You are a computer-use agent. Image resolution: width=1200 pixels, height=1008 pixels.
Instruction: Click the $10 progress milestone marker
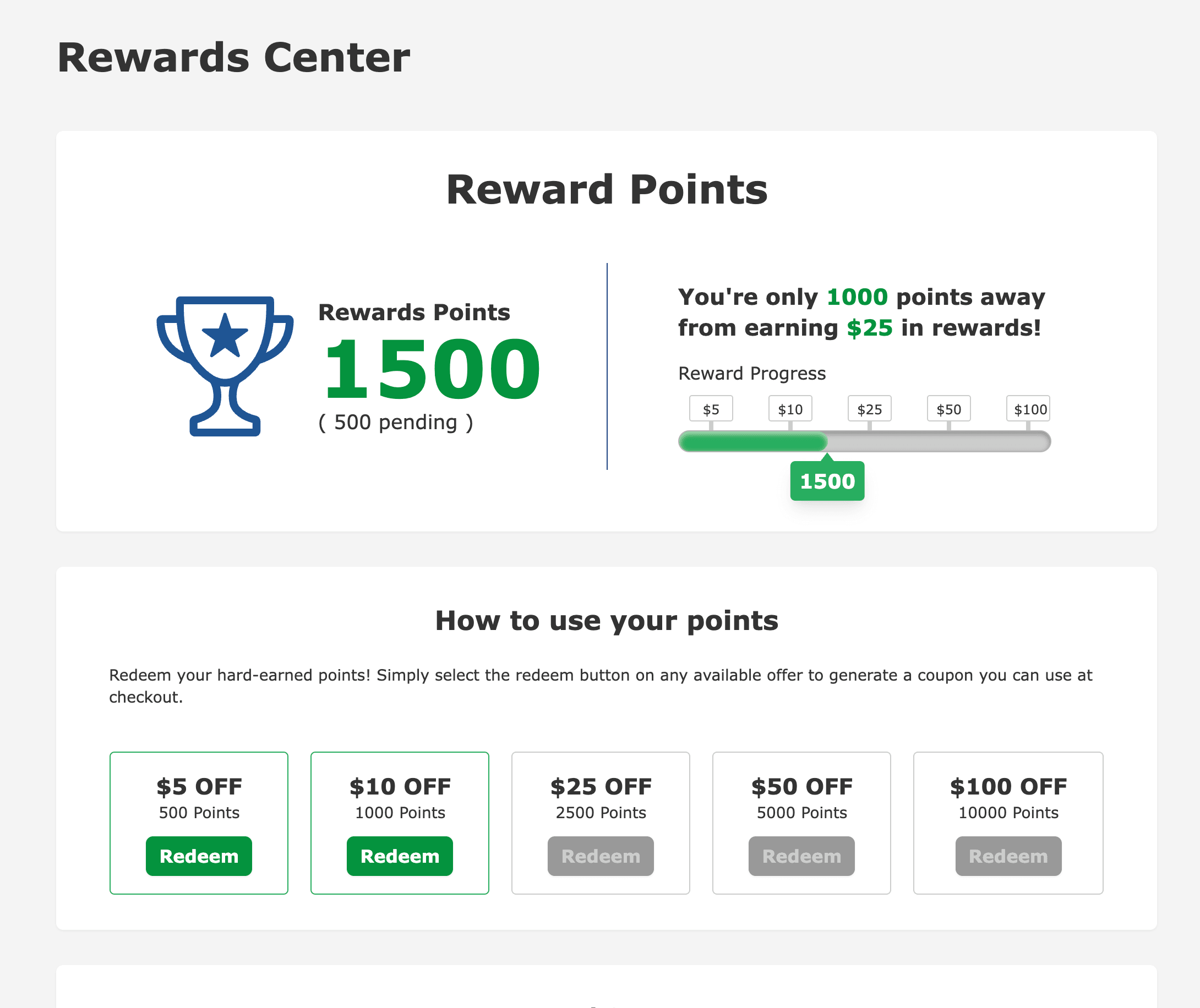coord(790,409)
